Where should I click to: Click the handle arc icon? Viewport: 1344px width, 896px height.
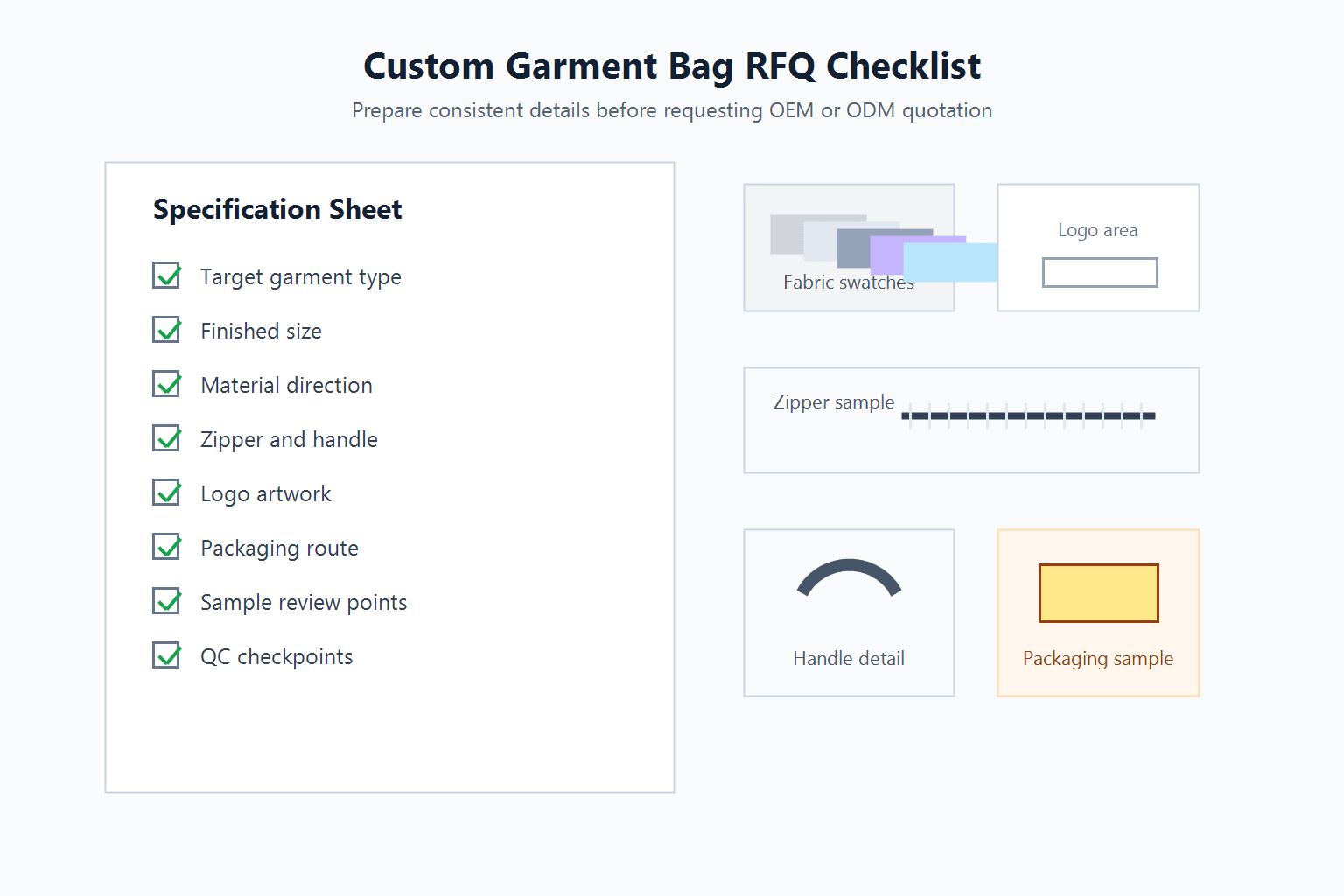coord(849,577)
